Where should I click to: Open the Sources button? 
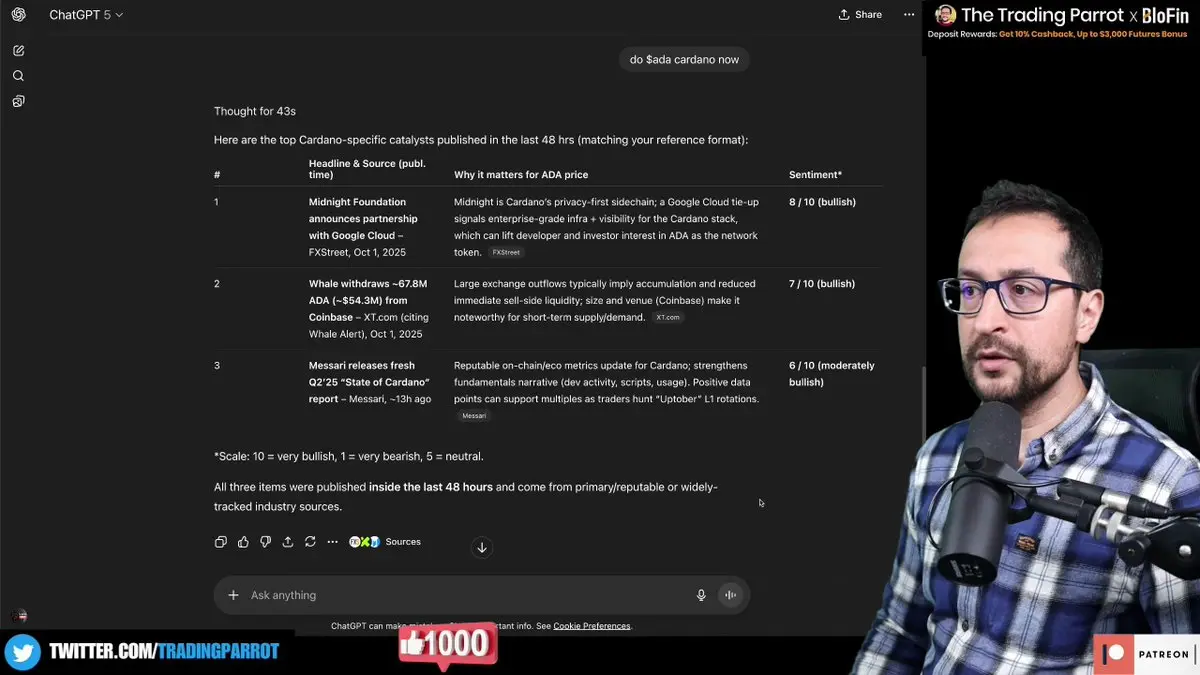385,542
